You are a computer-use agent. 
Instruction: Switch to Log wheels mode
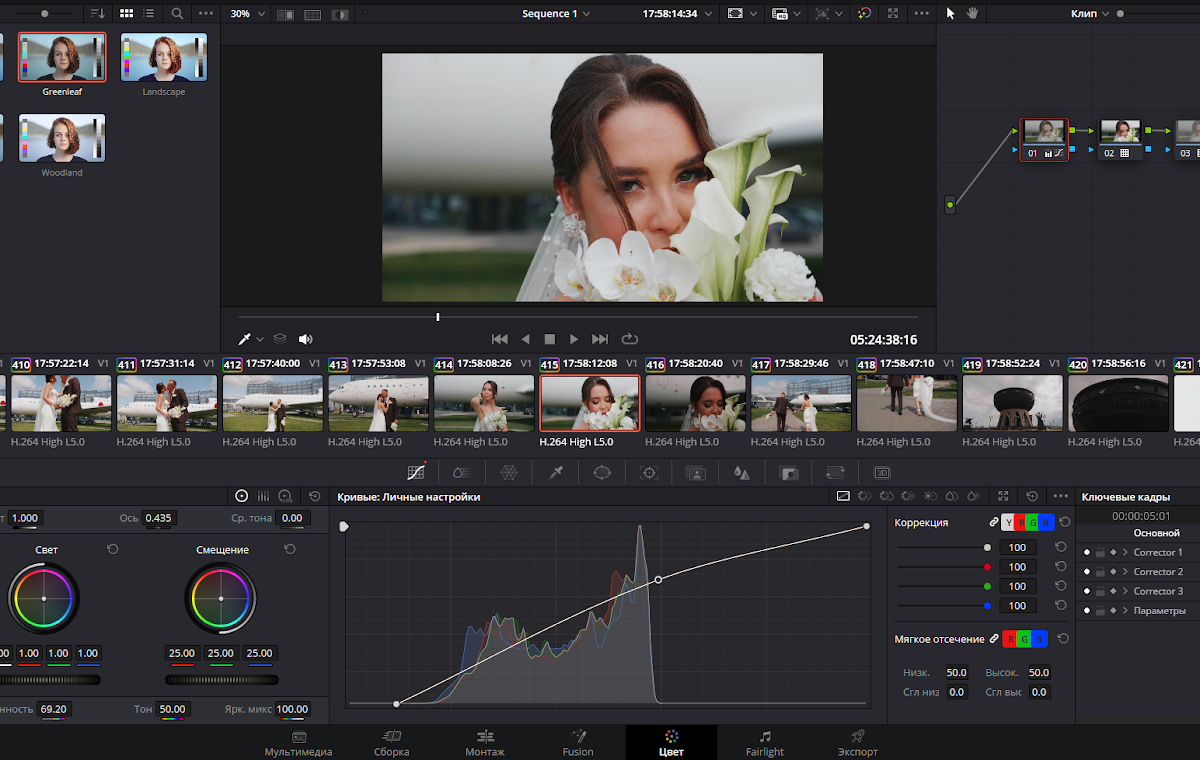(286, 496)
